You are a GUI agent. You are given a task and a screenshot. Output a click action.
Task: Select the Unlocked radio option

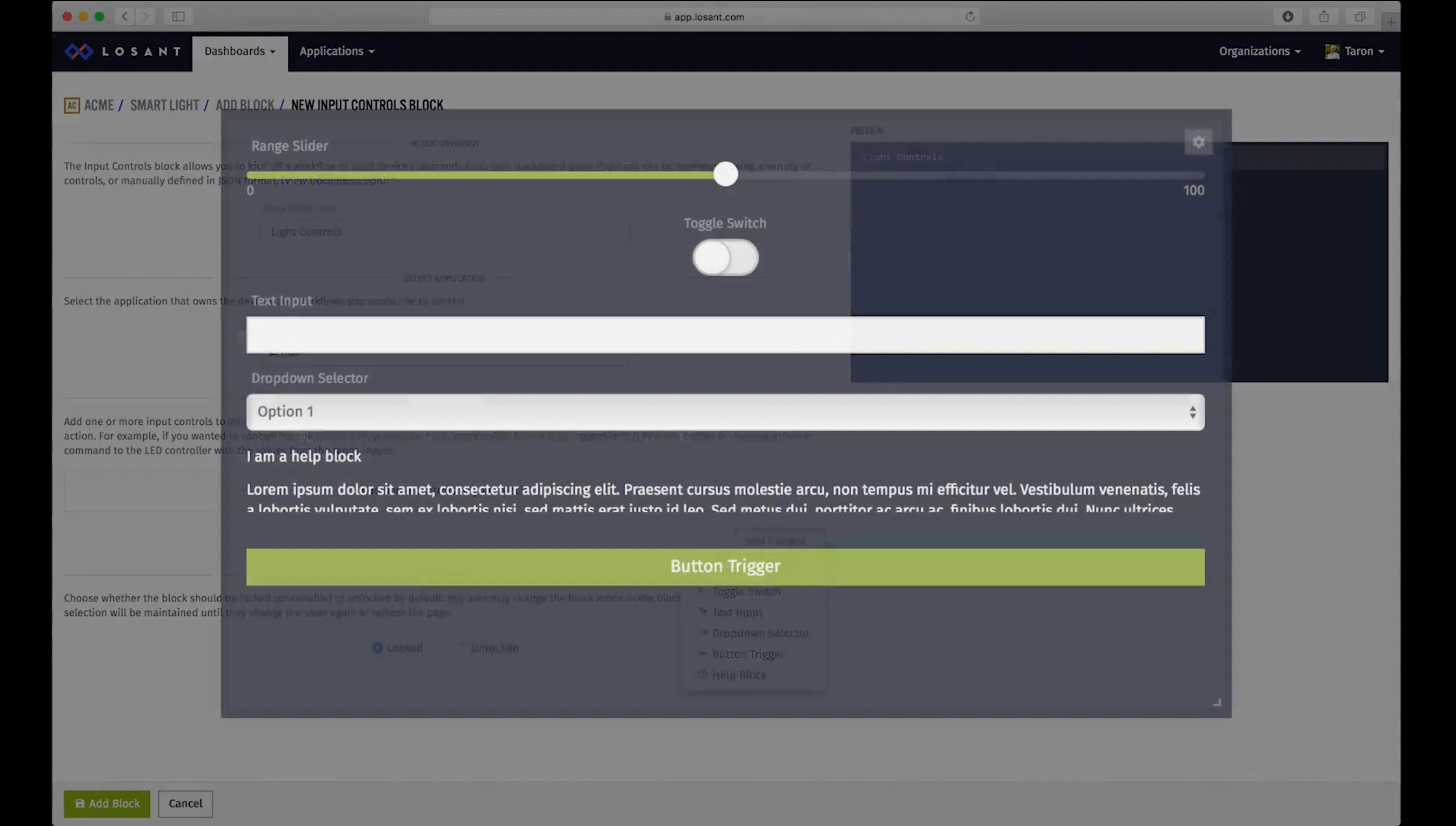489,647
